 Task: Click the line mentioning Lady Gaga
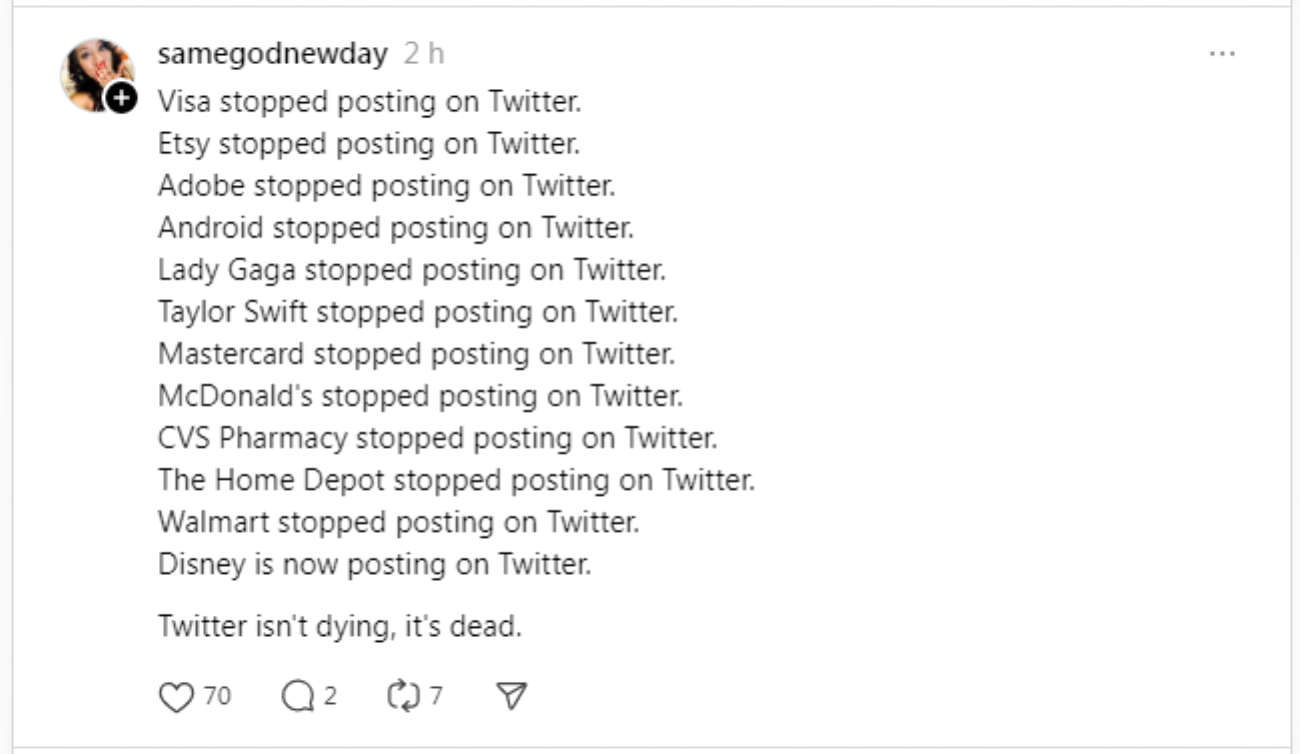pyautogui.click(x=412, y=270)
